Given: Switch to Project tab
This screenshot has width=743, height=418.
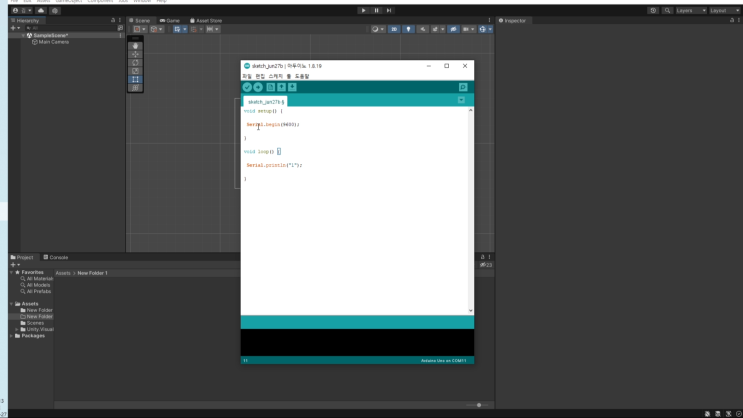Looking at the screenshot, I should pos(22,257).
